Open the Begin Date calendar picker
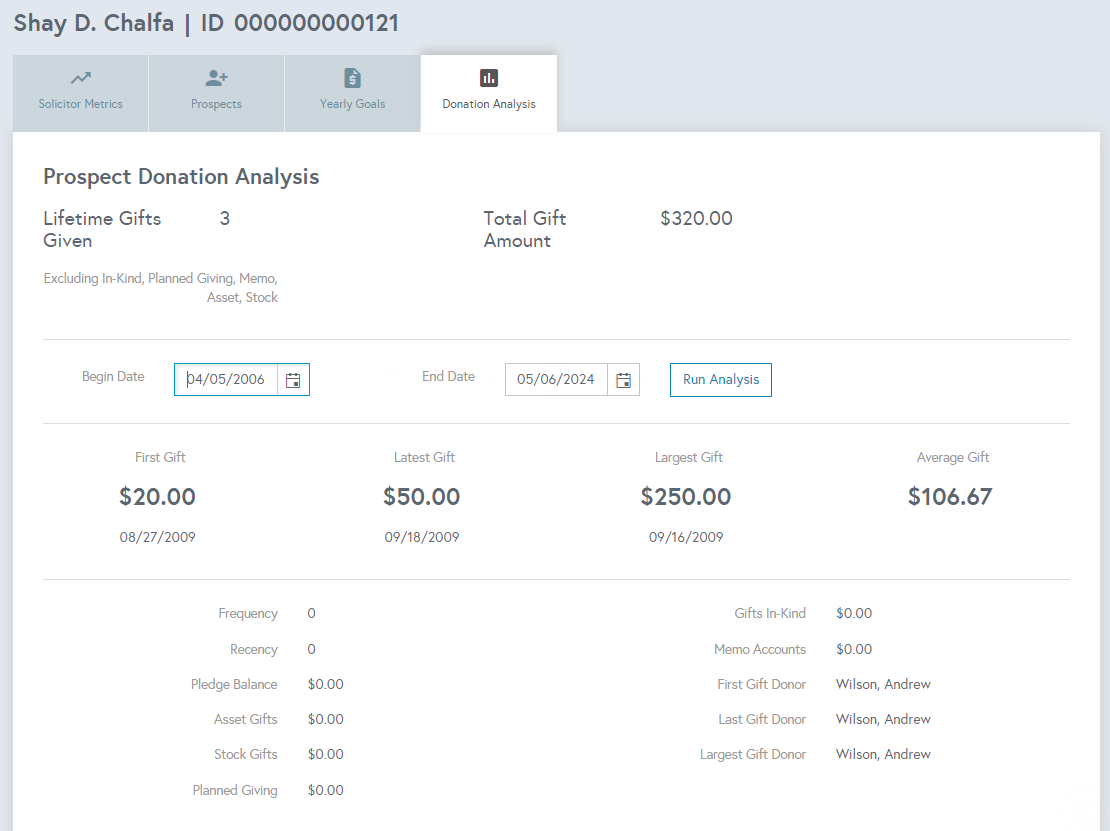1110x831 pixels. click(x=293, y=380)
